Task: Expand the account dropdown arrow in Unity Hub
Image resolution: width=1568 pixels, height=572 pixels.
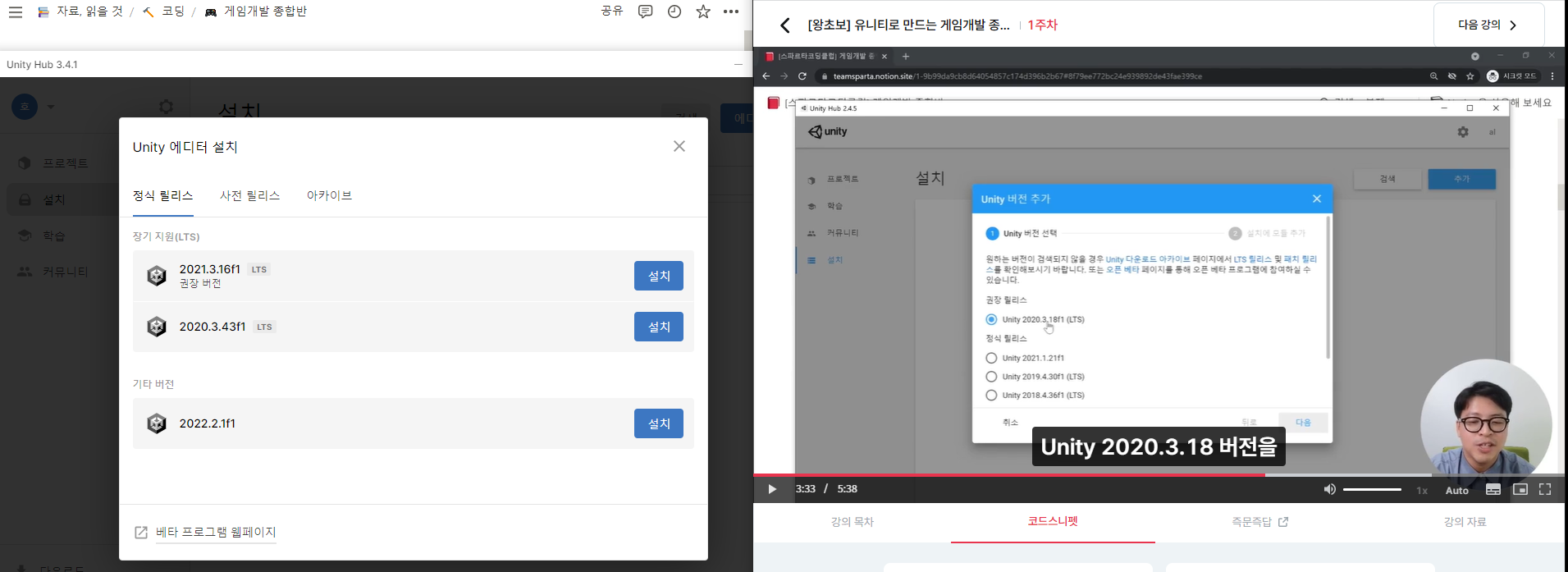Action: pyautogui.click(x=51, y=107)
